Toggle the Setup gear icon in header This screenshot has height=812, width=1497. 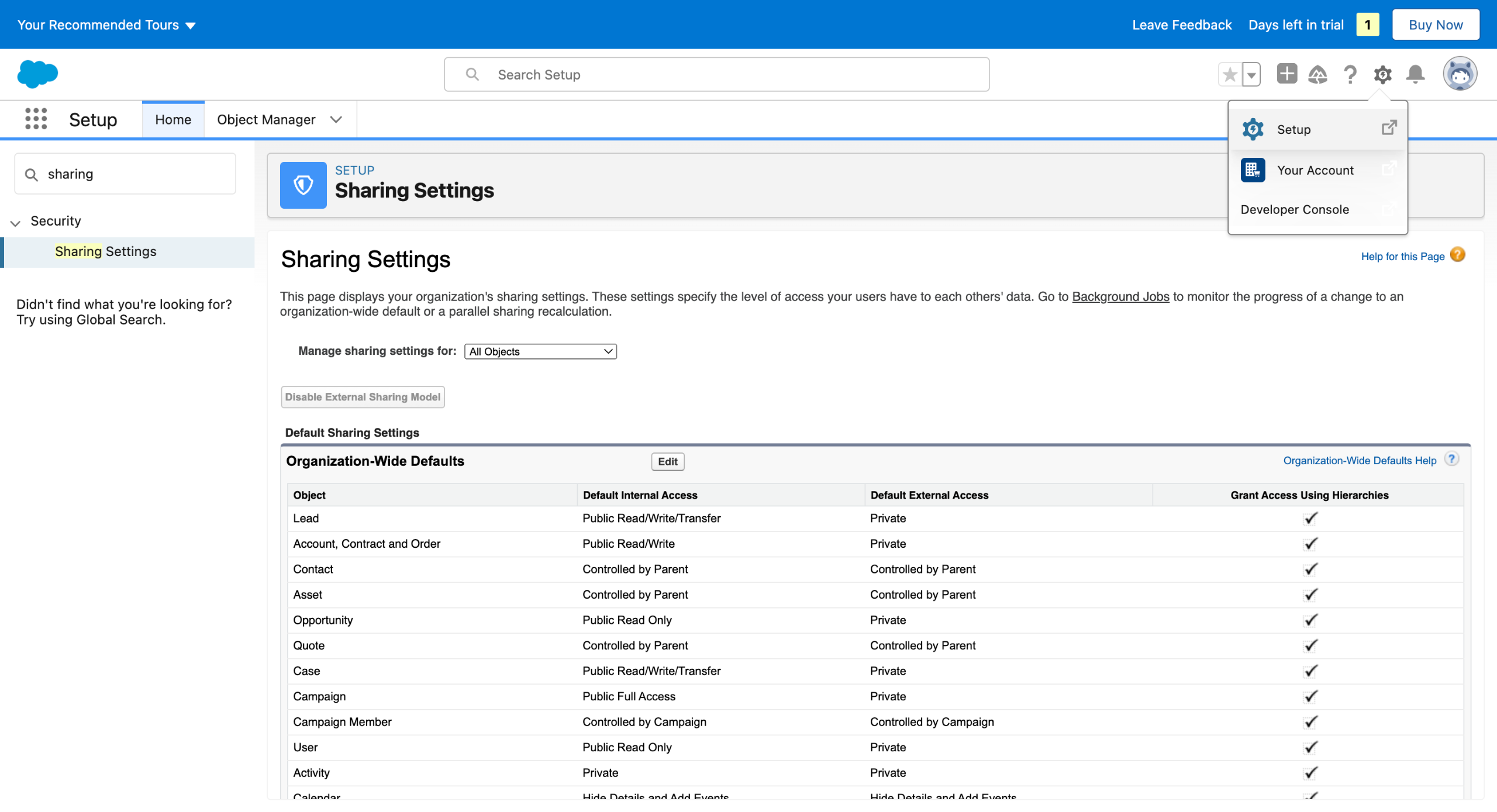[1382, 74]
